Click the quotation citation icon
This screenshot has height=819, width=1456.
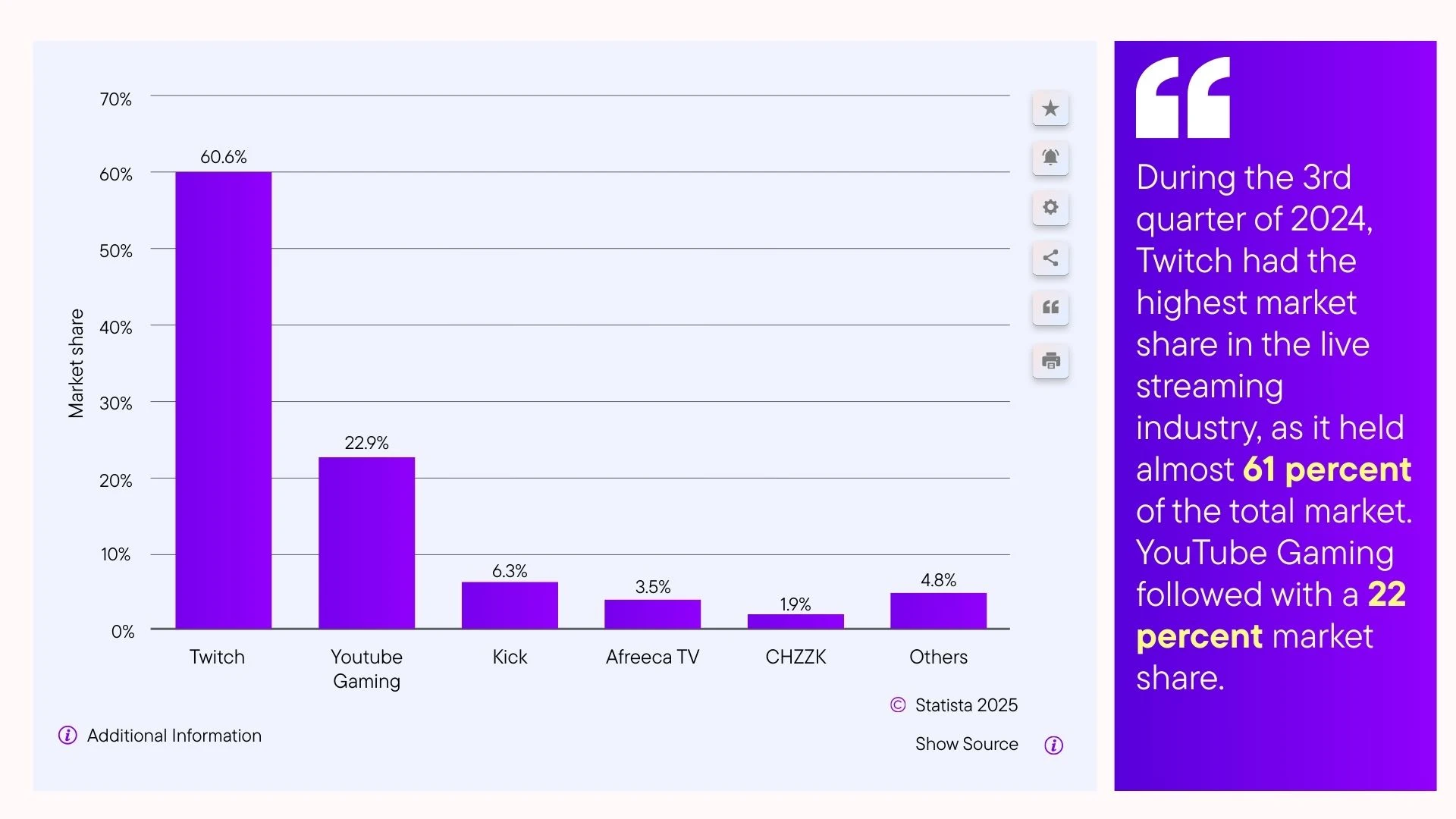(1050, 307)
